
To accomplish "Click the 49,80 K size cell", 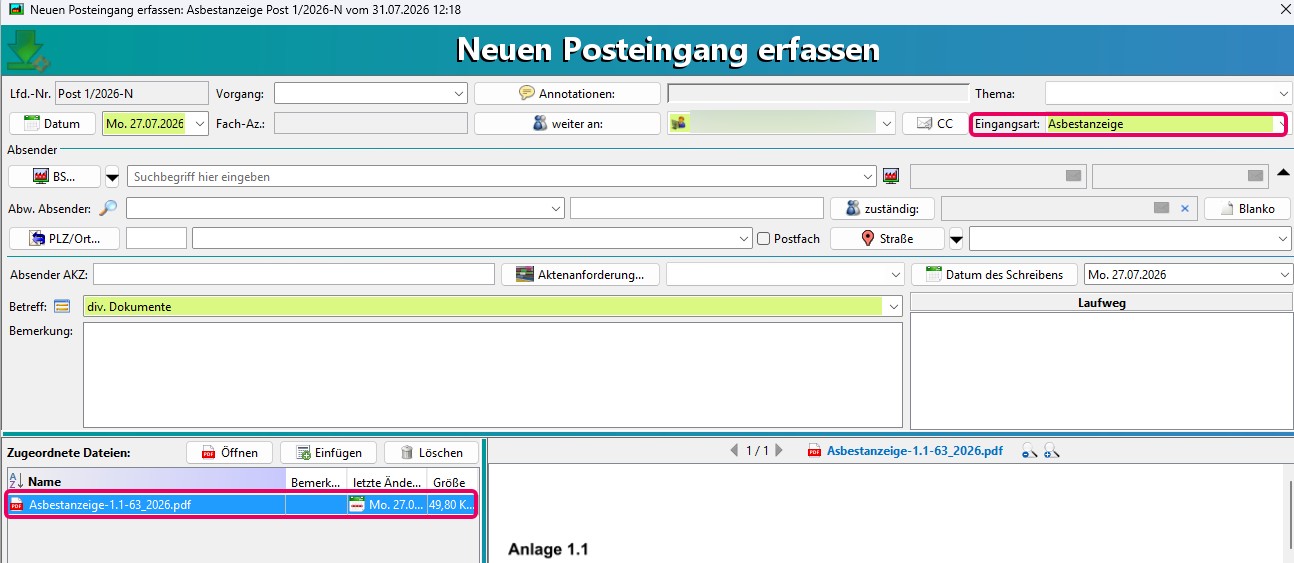I will click(451, 505).
